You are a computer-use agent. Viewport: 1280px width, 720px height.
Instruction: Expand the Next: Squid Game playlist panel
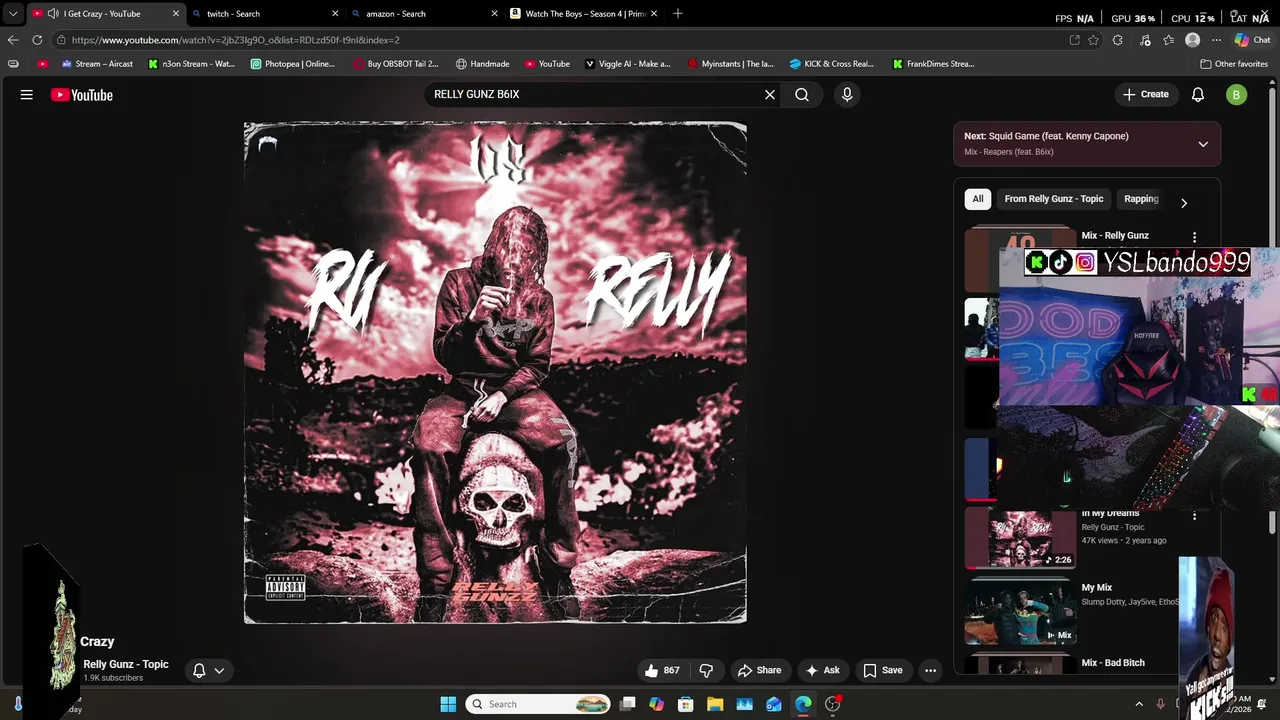click(x=1203, y=144)
